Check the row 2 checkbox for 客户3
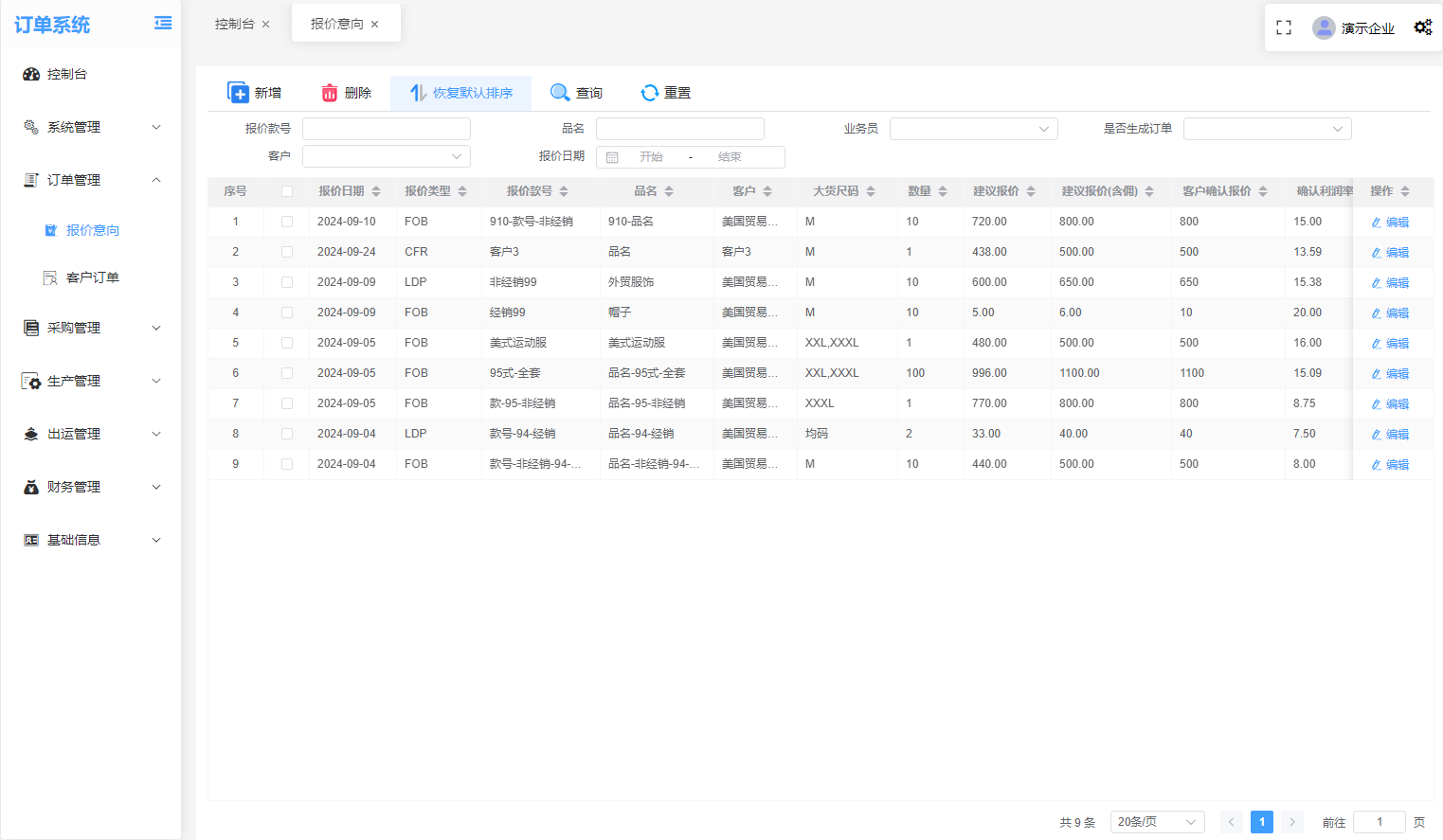 pos(287,252)
